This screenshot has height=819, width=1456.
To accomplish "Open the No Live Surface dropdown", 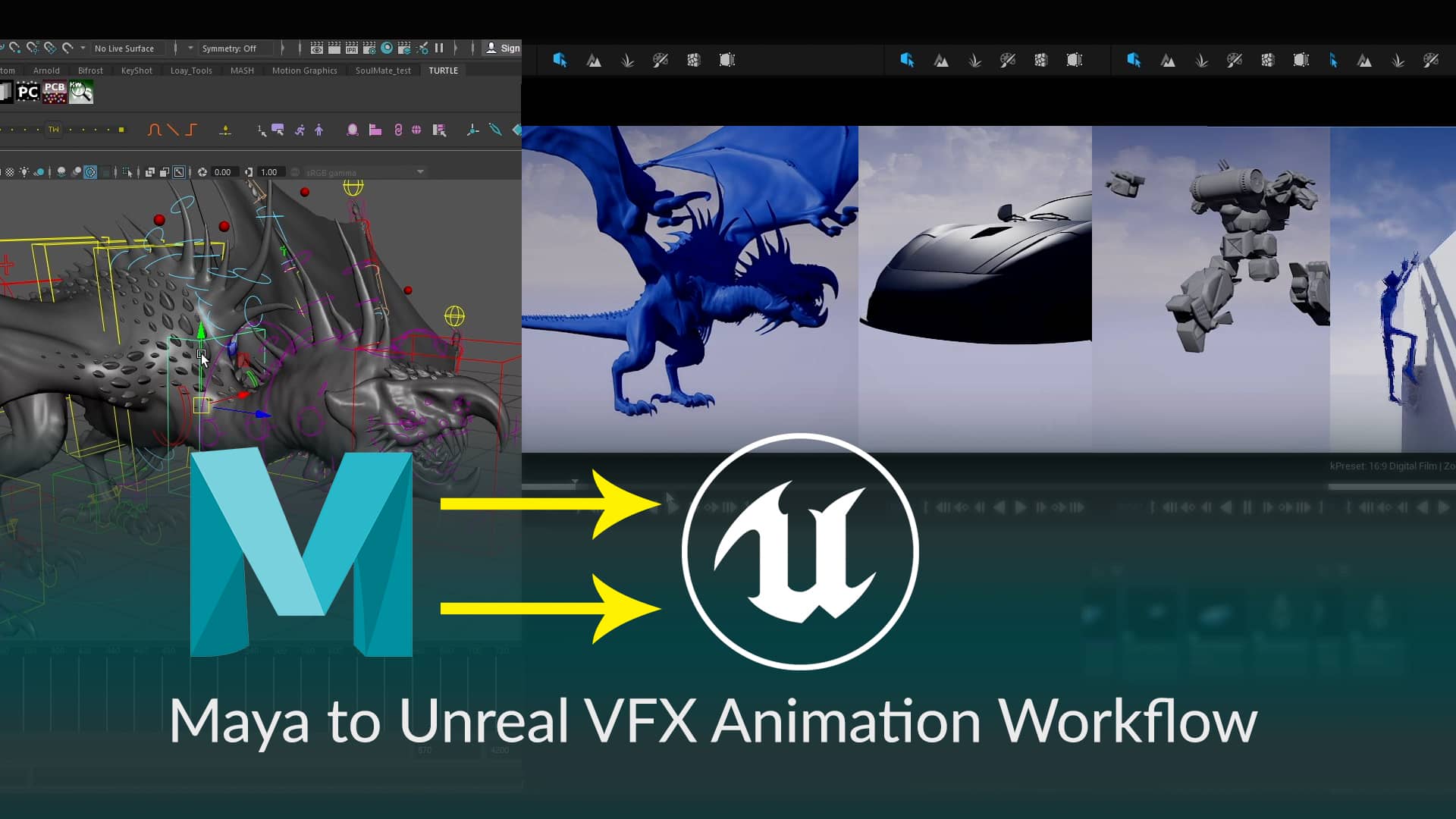I will [x=125, y=49].
